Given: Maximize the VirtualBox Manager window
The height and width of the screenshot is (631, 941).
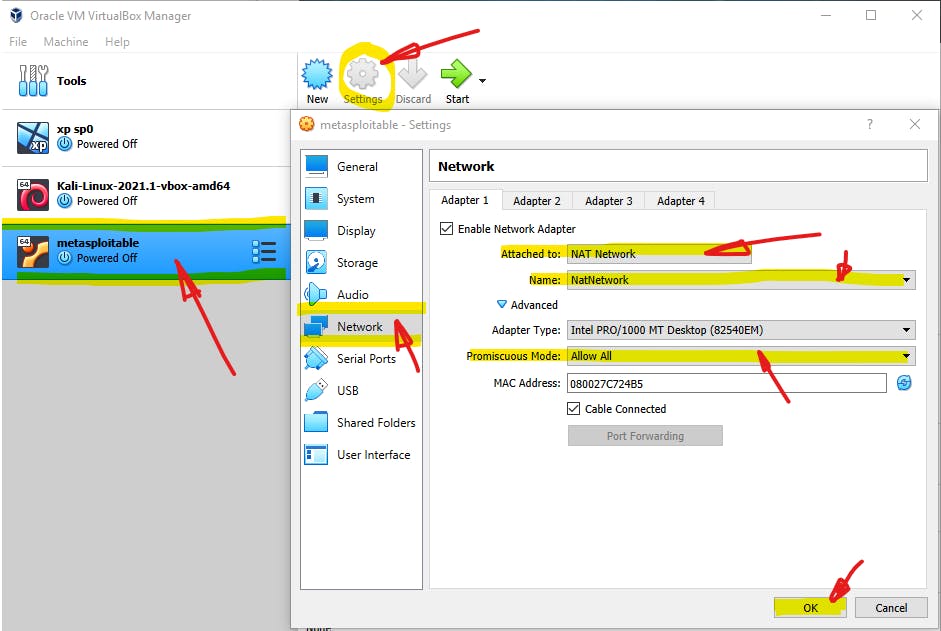Looking at the screenshot, I should pos(871,16).
